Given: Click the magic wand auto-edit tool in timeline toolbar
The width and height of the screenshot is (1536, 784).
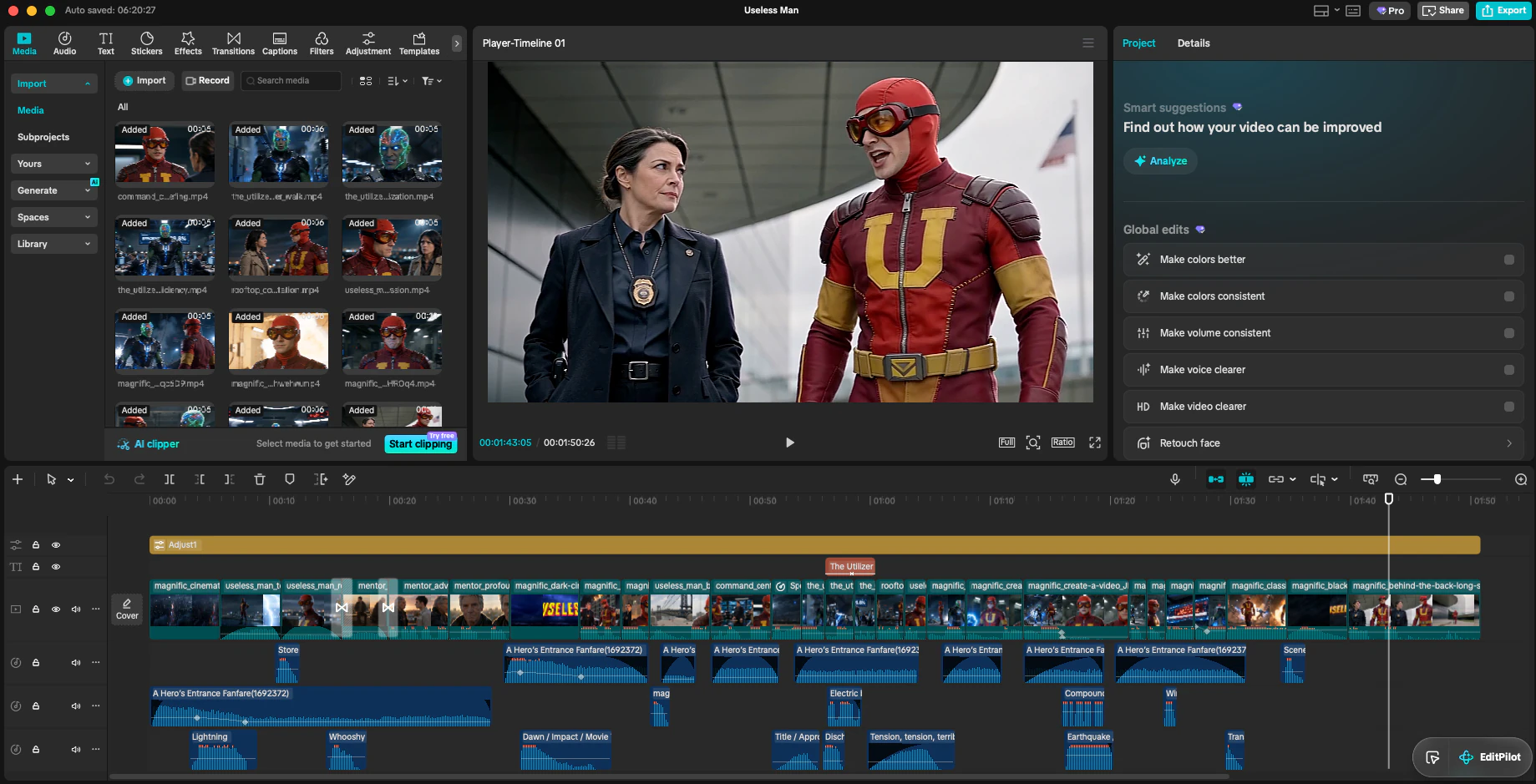Looking at the screenshot, I should tap(349, 479).
